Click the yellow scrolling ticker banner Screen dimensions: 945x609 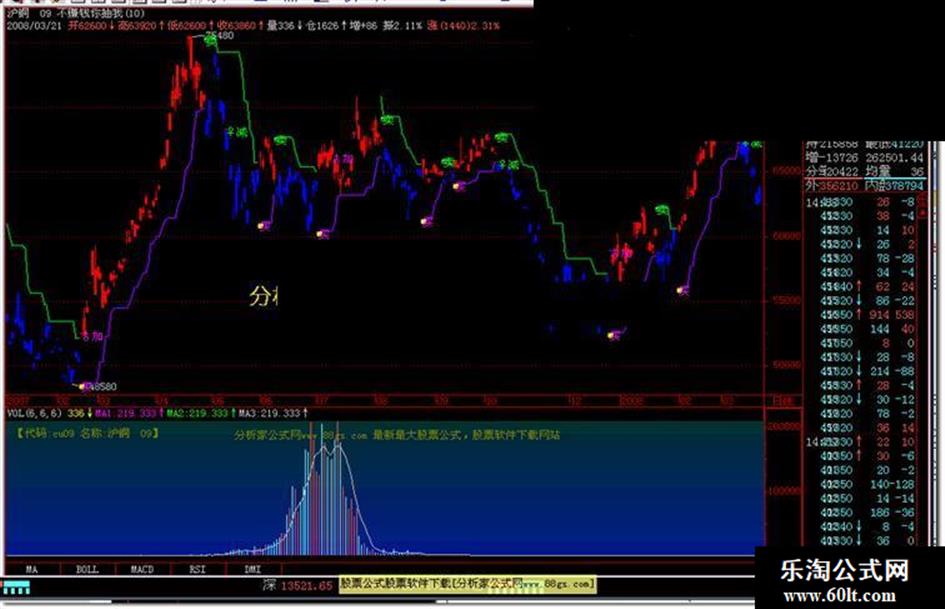[x=468, y=584]
